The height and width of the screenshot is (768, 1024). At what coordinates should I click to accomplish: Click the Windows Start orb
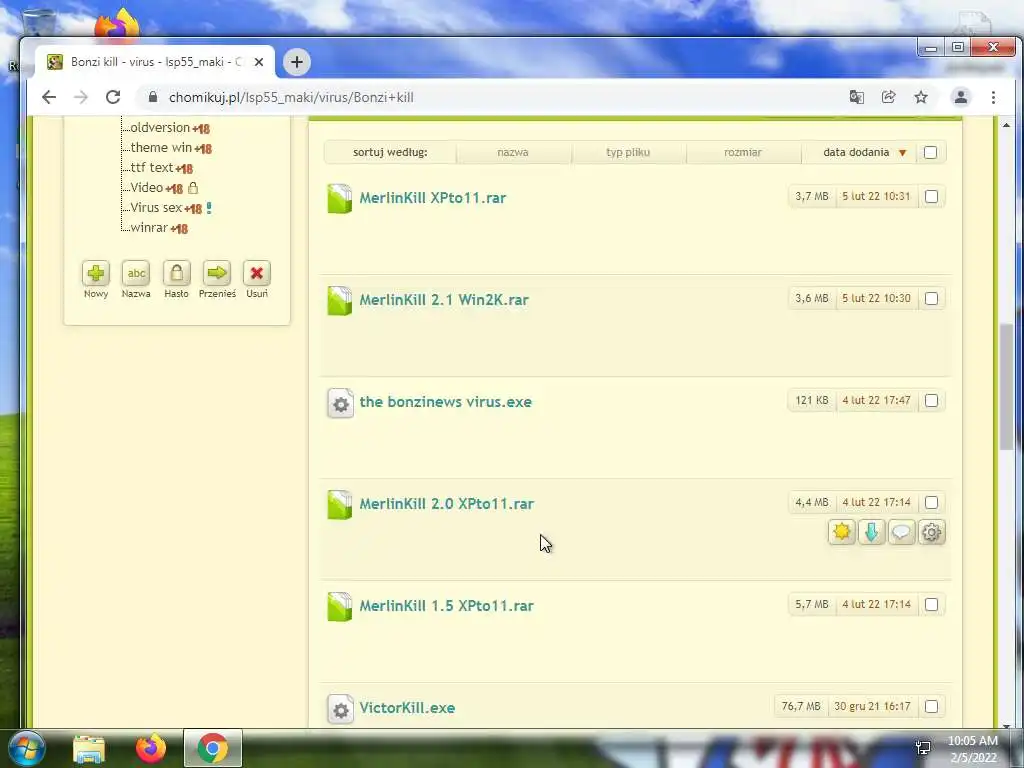[x=27, y=748]
